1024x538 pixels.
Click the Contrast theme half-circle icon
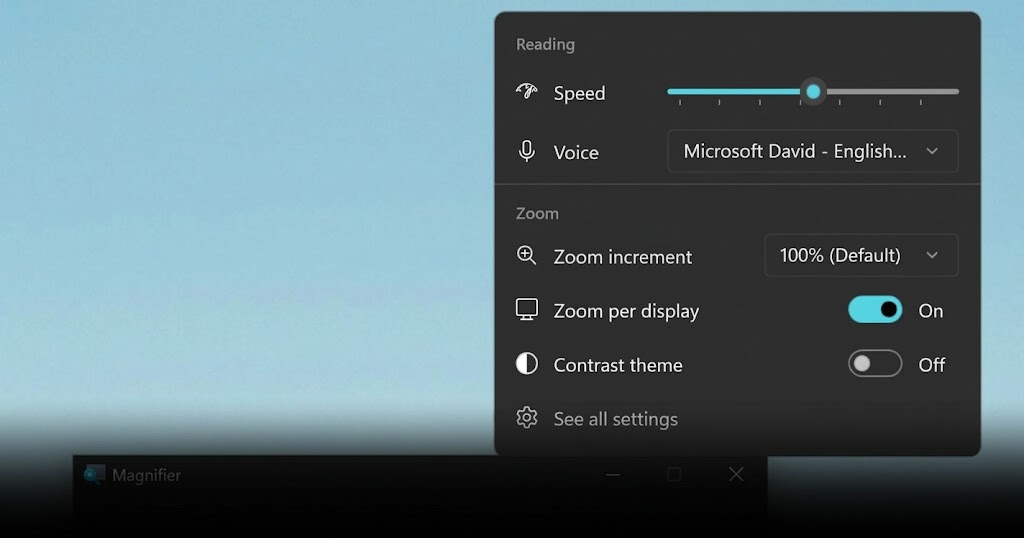pyautogui.click(x=526, y=364)
